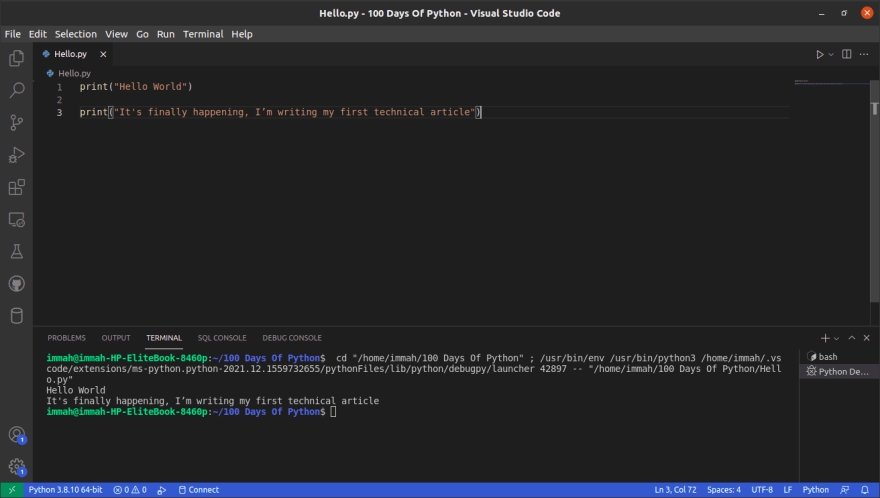Open the Explorer view in activity bar
Screen dimensions: 880x498
point(17,58)
